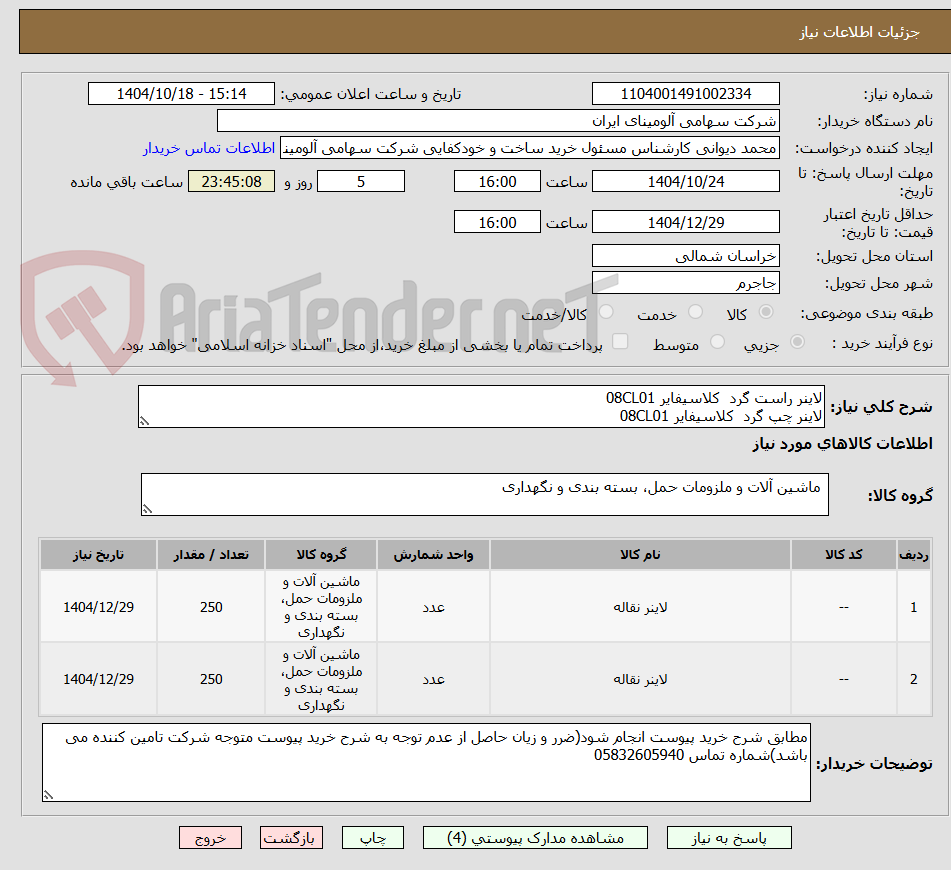The width and height of the screenshot is (951, 870).
Task: Toggle the Islamic treasury payment checkbox
Action: coord(620,342)
